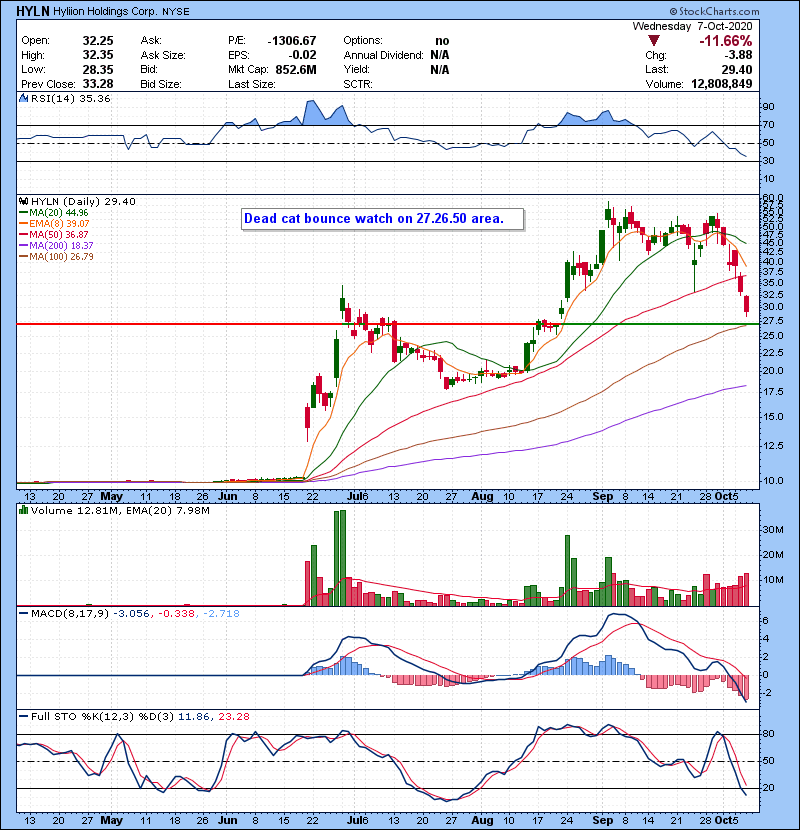Click the candlestick icon beside HYLN (Daily)

(x=23, y=202)
